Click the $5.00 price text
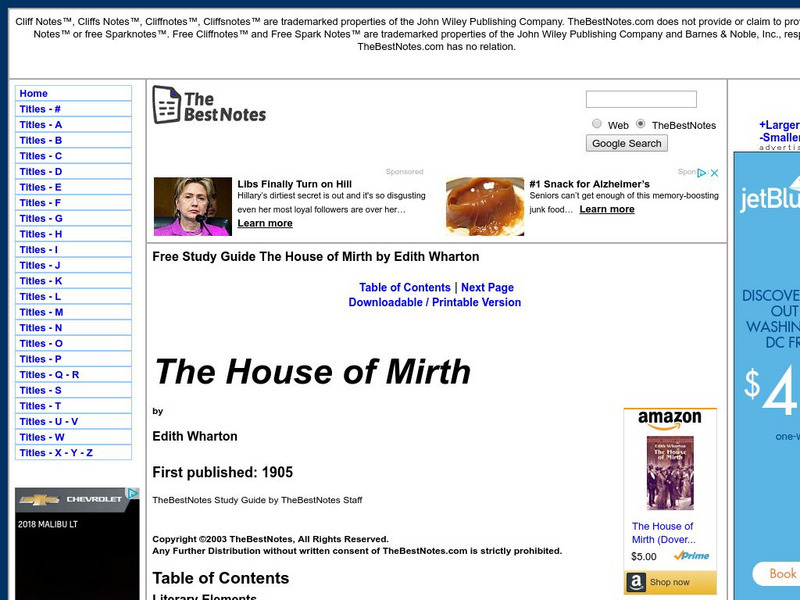The height and width of the screenshot is (600, 800). pos(644,556)
